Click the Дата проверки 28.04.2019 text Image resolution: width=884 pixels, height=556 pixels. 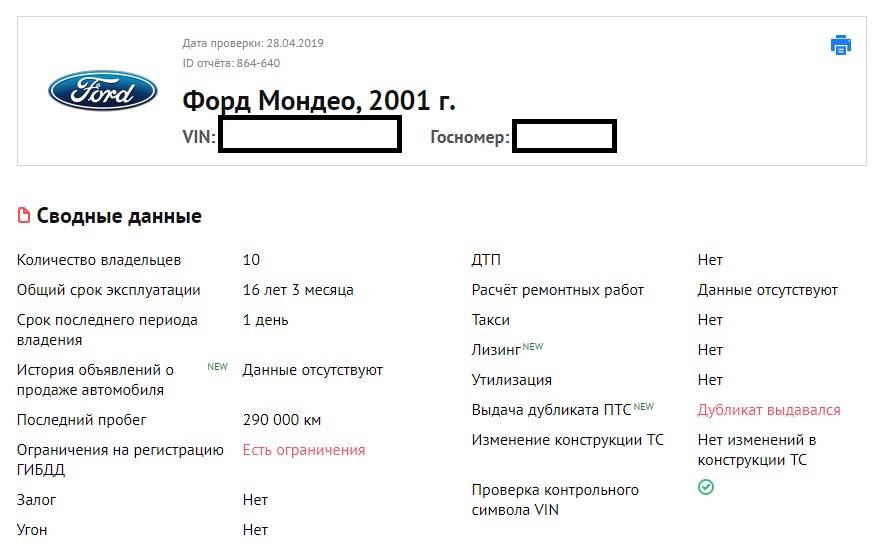click(x=253, y=43)
